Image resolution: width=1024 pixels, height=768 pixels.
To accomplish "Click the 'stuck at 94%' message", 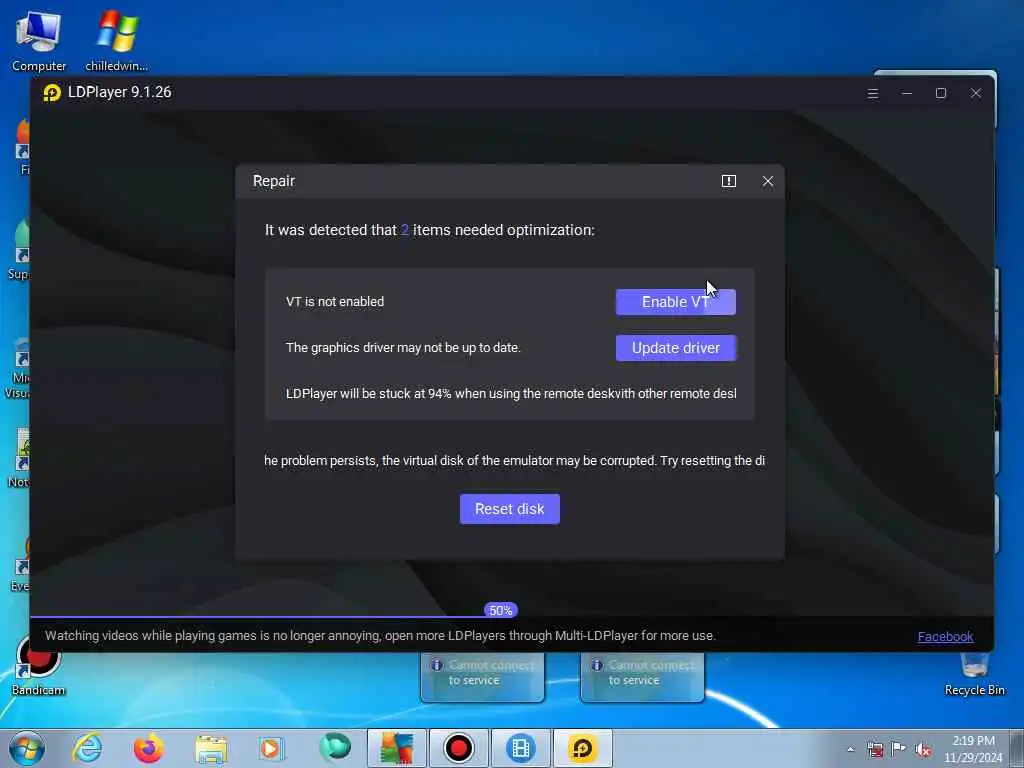I will click(x=511, y=394).
